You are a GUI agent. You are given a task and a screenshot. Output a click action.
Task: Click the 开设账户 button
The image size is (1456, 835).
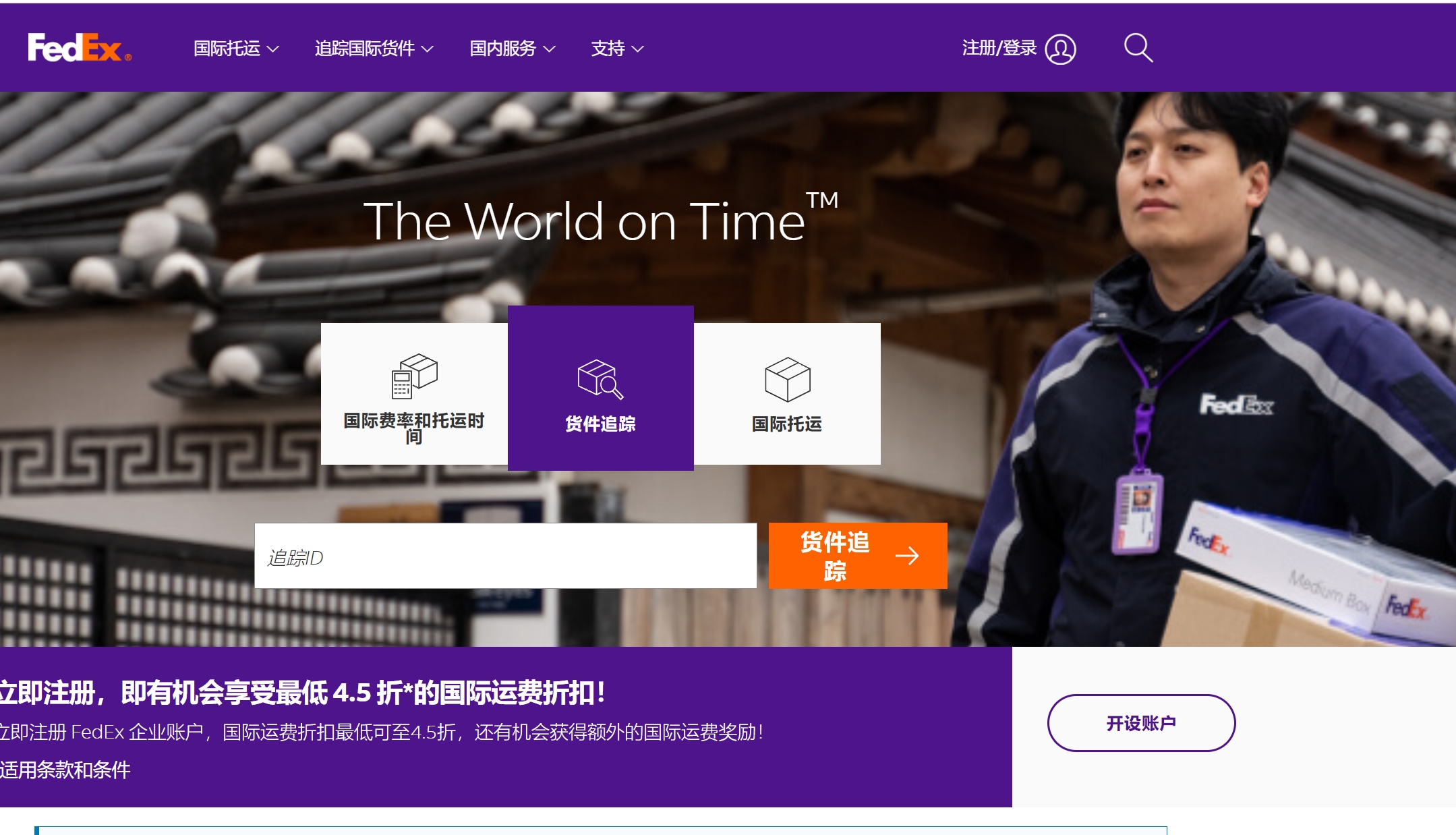[x=1142, y=722]
